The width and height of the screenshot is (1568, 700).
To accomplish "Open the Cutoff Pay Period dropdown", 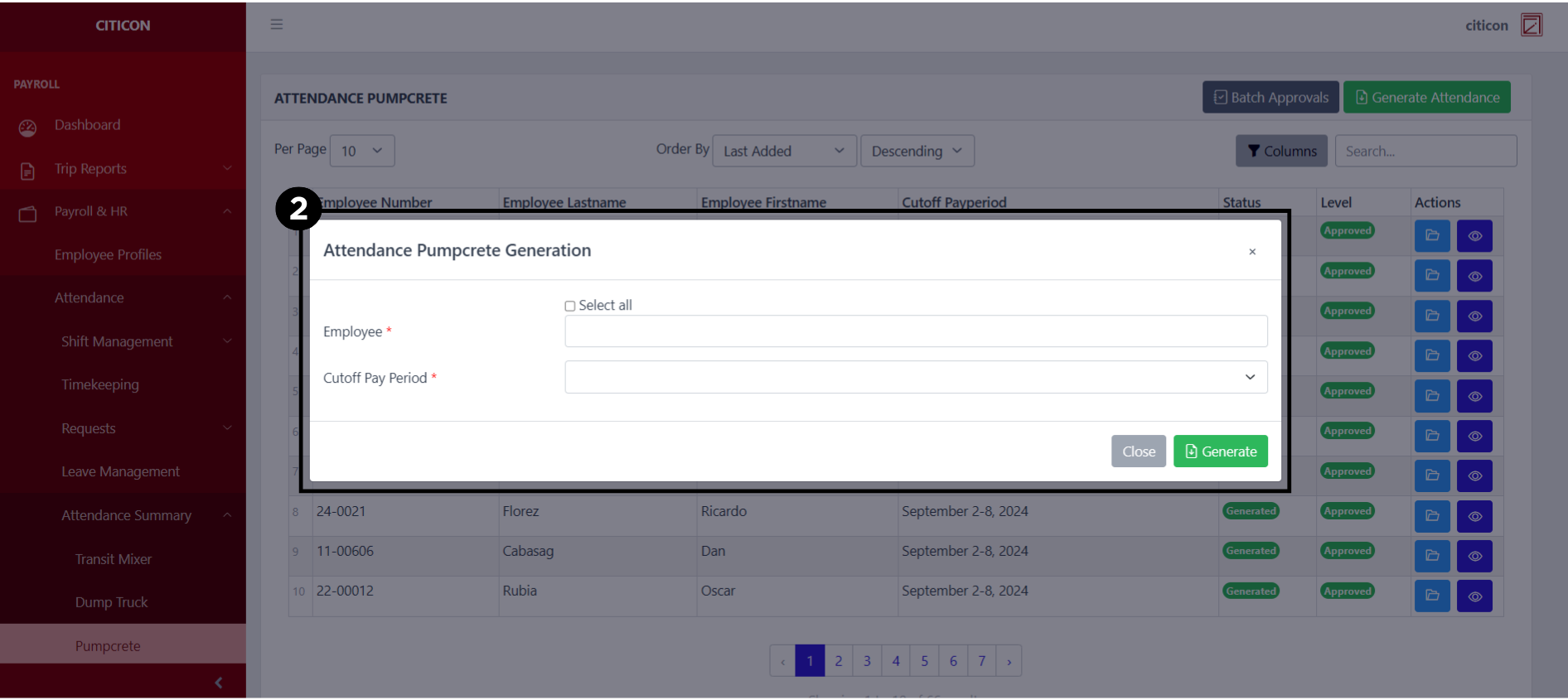I will click(x=916, y=378).
